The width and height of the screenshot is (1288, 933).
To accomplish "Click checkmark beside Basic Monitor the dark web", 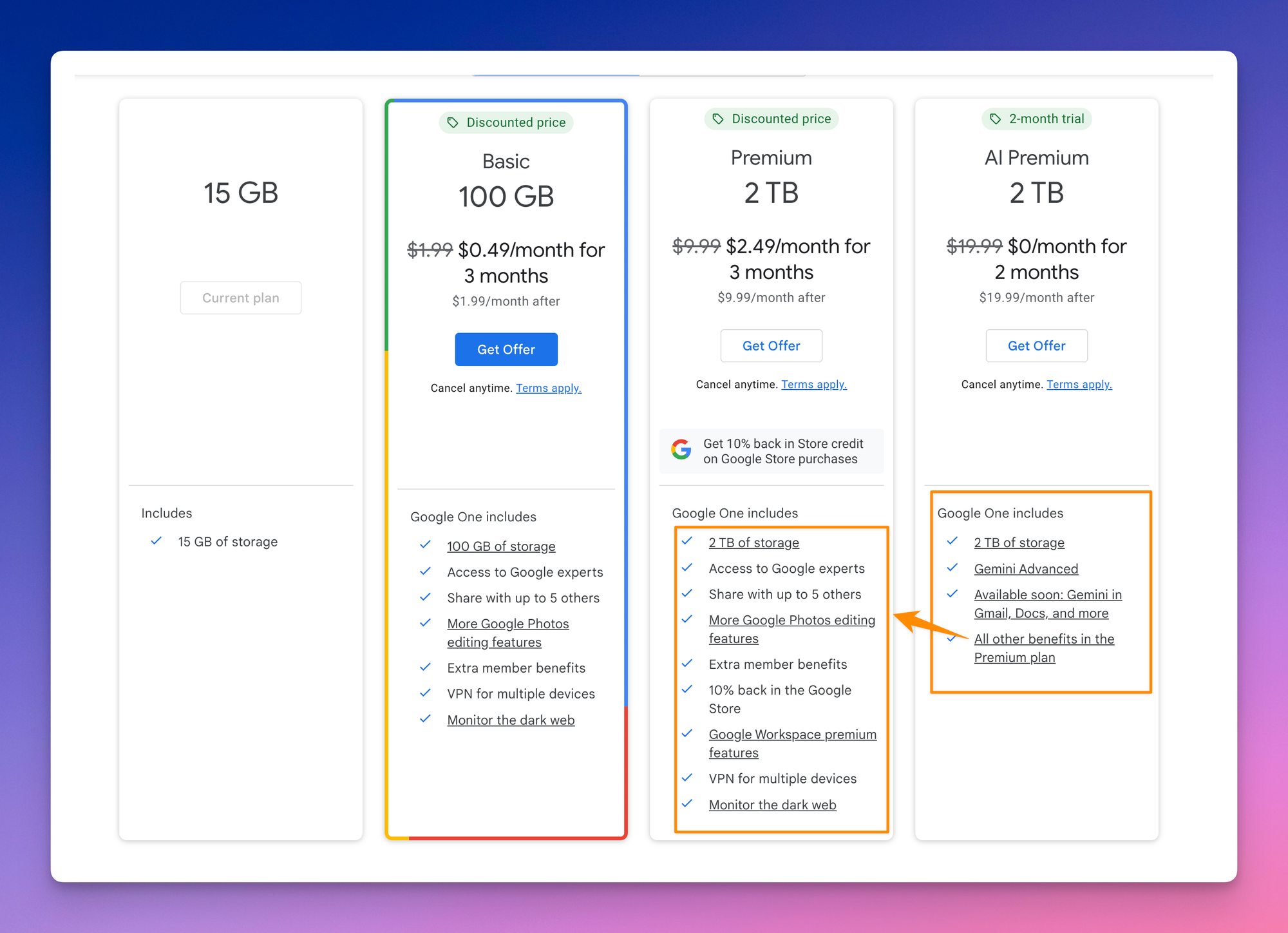I will click(425, 718).
